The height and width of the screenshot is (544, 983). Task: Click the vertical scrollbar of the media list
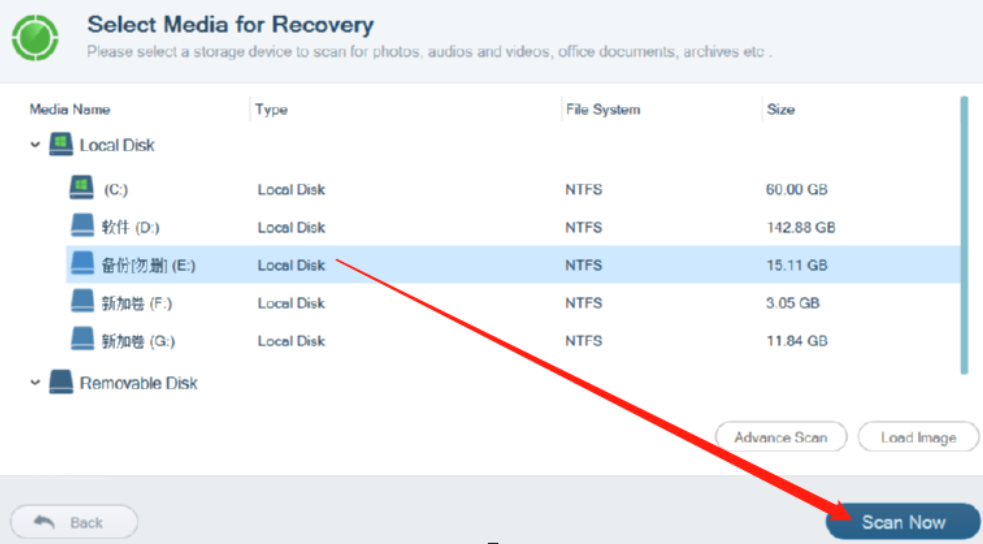click(964, 235)
